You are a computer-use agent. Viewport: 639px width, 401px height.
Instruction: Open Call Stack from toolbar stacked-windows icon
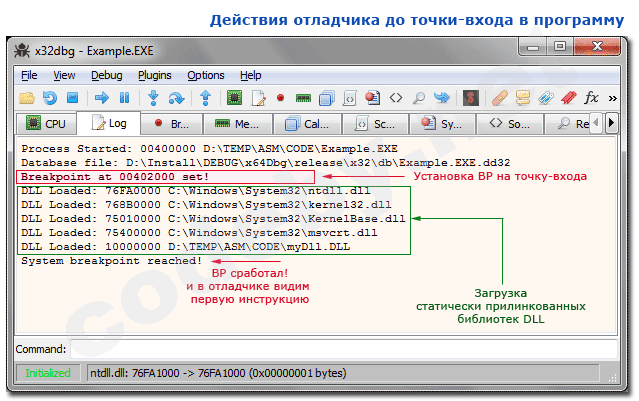[326, 98]
